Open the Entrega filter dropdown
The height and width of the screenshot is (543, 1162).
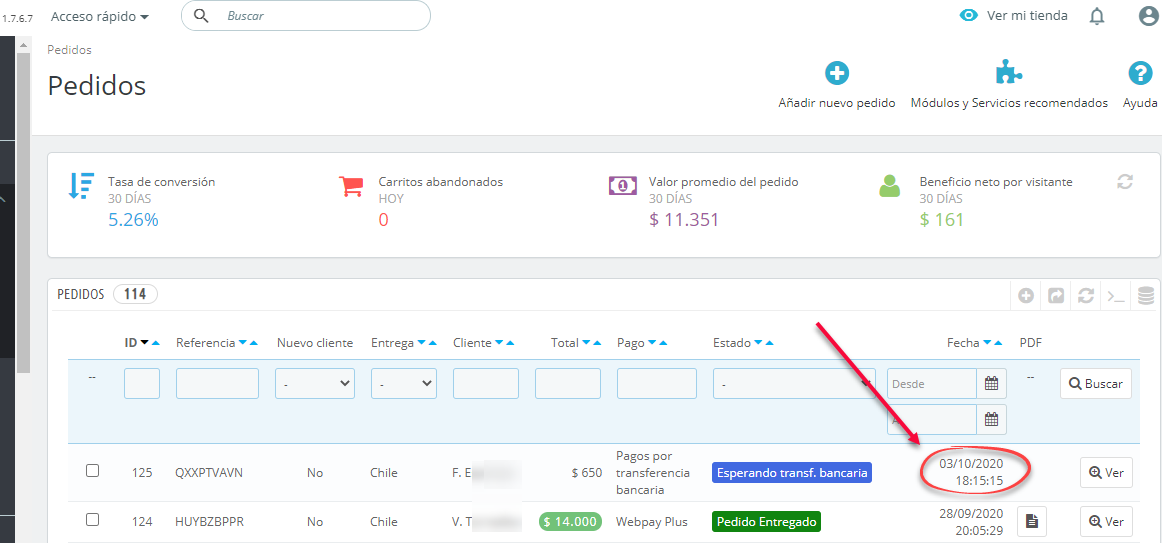(404, 384)
